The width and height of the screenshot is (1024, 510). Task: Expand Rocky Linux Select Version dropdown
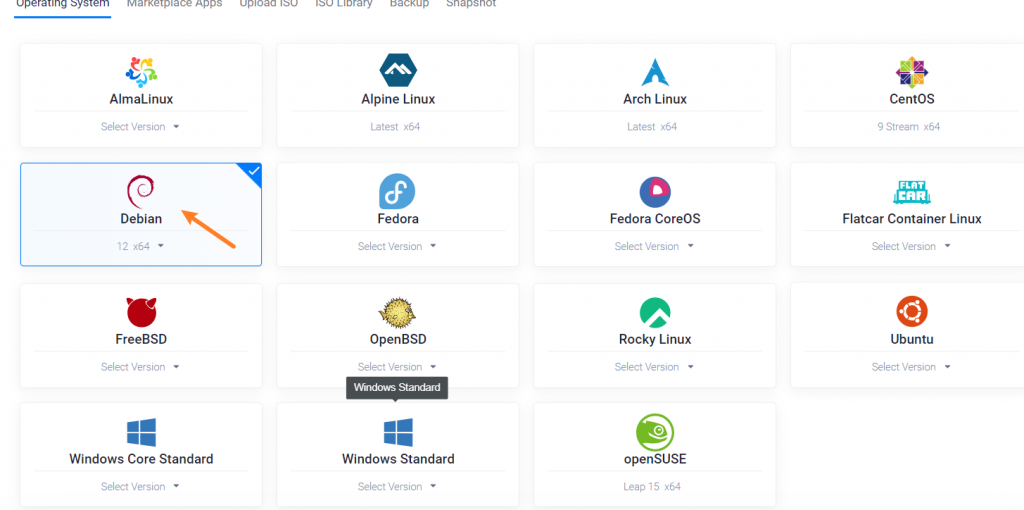pyautogui.click(x=654, y=367)
